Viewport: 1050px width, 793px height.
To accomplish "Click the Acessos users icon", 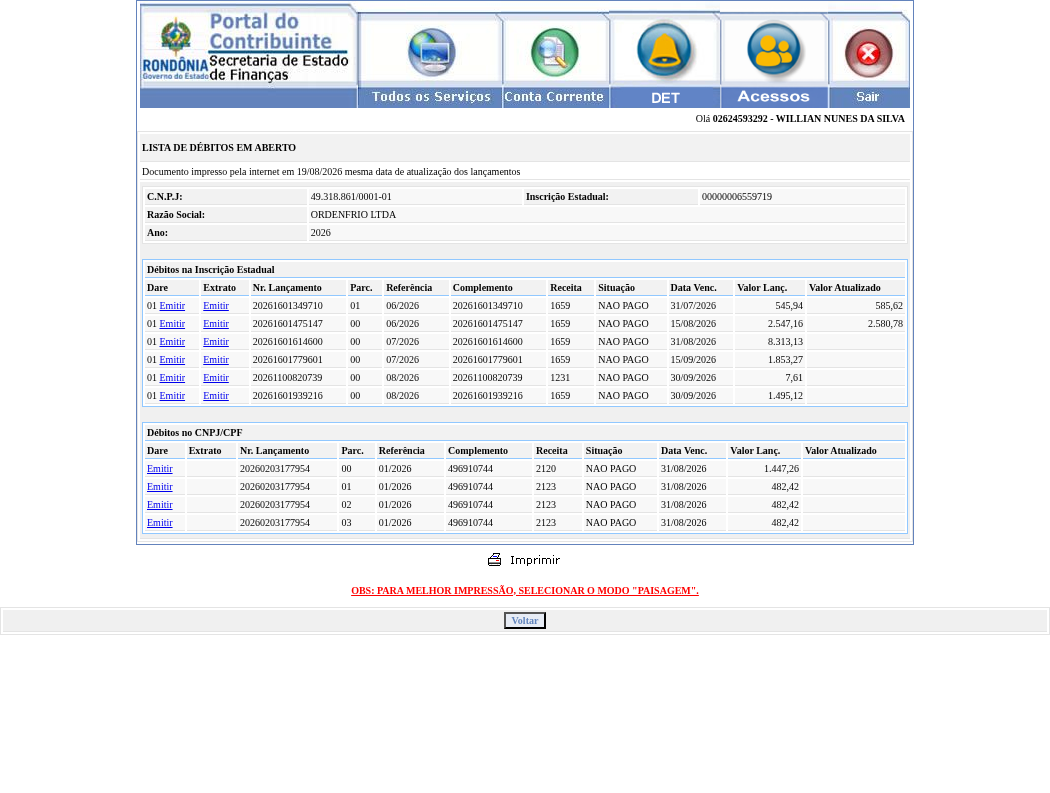I will 773,50.
